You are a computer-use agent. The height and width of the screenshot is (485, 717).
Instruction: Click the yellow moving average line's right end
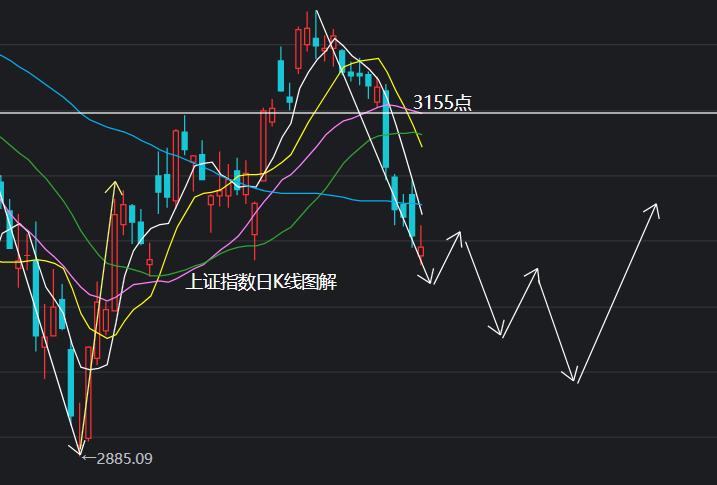(x=421, y=145)
